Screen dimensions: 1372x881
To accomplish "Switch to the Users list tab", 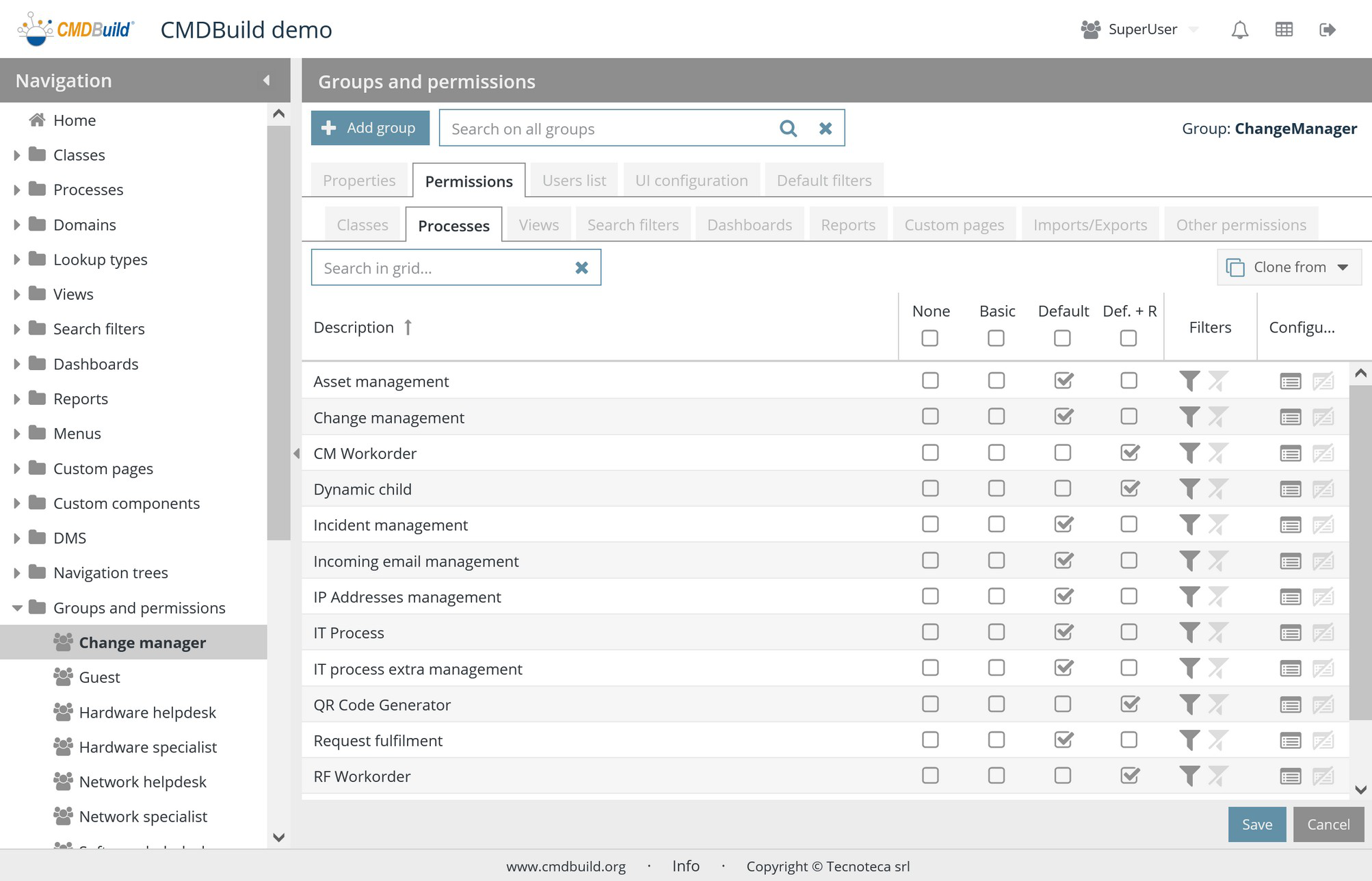I will (x=573, y=181).
